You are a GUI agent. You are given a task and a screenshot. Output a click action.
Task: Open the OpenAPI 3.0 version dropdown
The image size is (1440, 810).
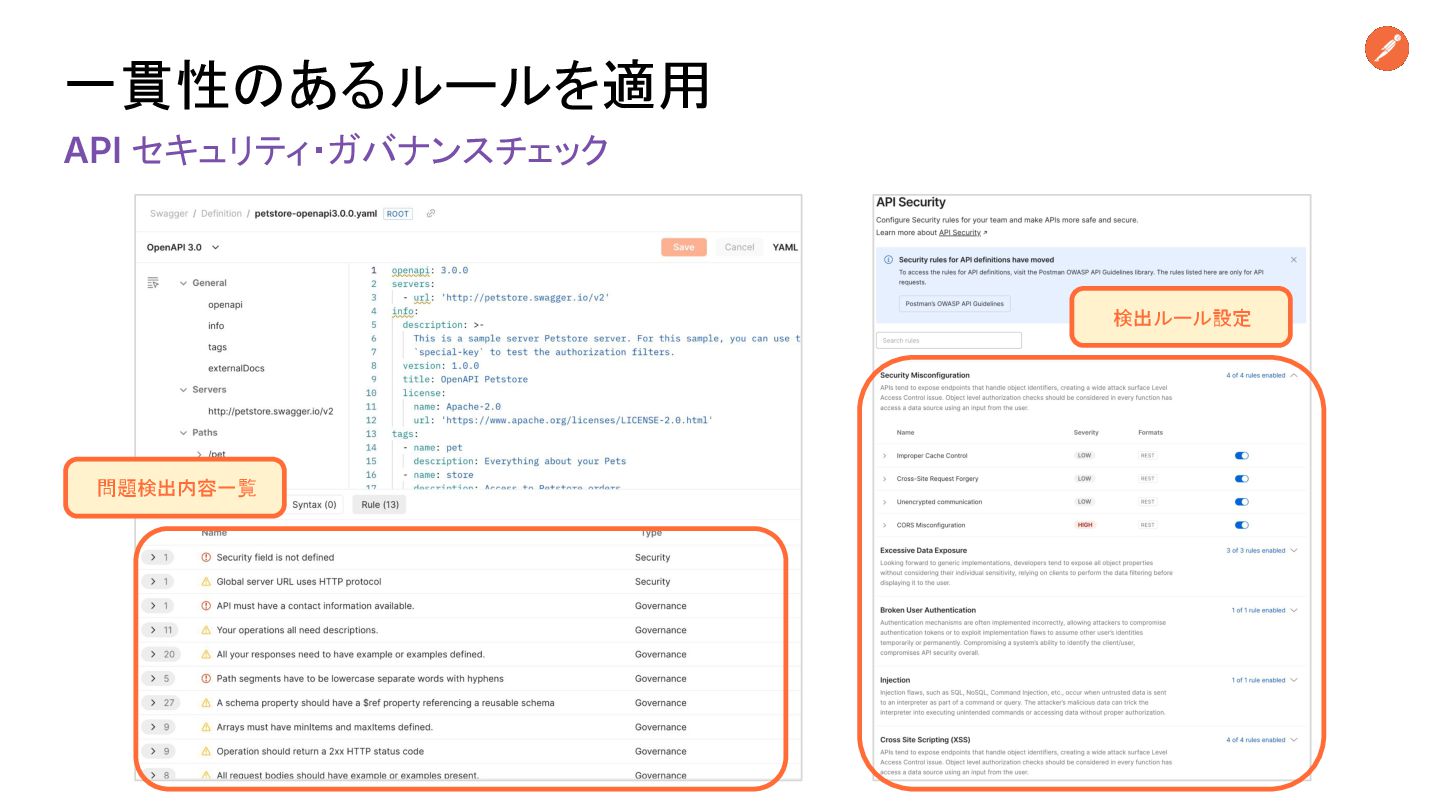tap(183, 247)
